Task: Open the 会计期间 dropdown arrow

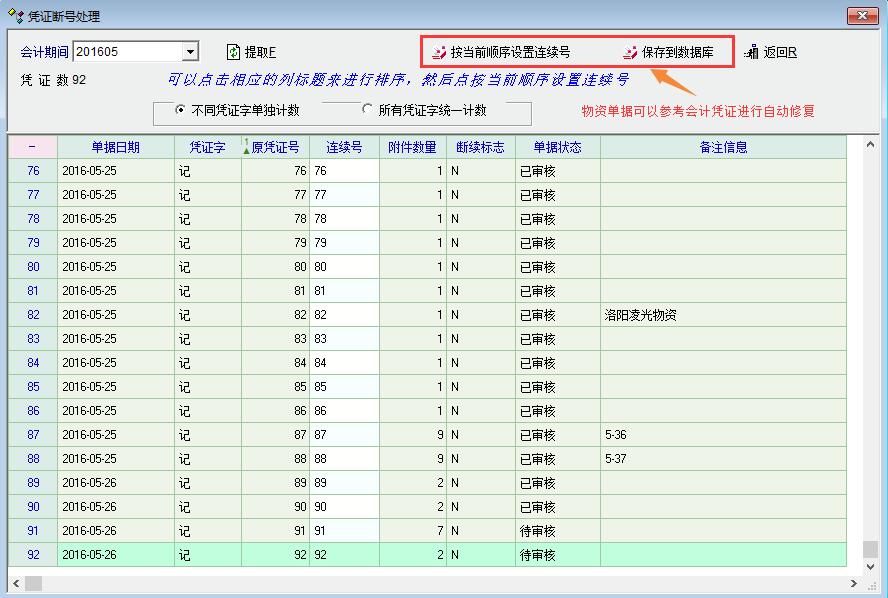Action: pos(190,52)
